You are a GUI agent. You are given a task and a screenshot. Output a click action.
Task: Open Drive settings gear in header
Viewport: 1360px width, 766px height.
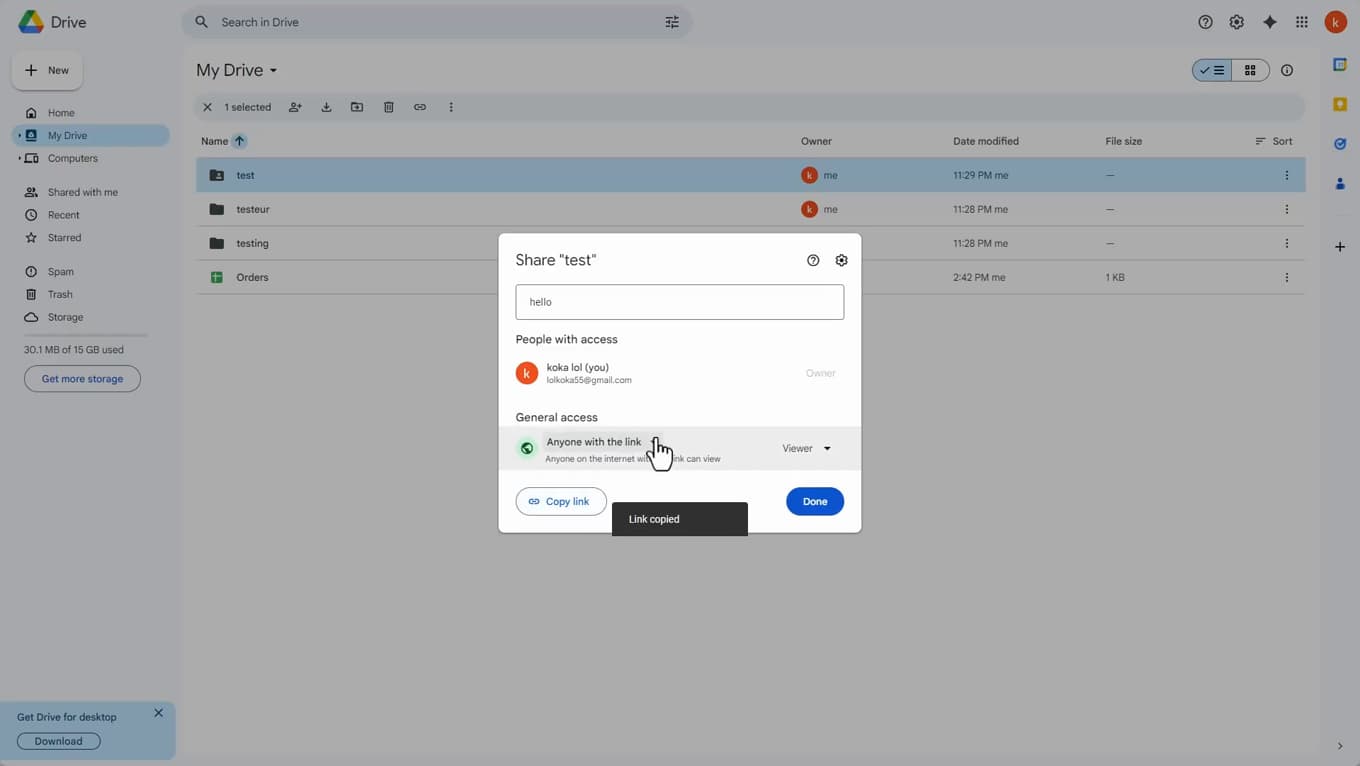pos(1237,22)
